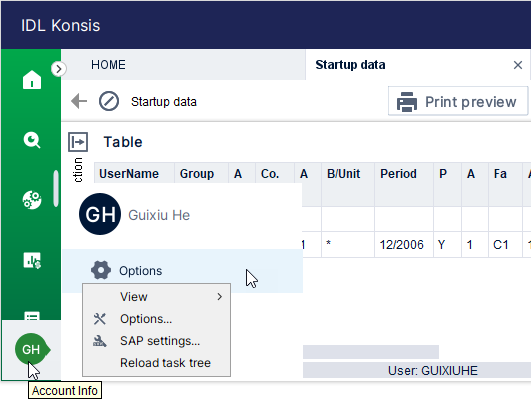
Task: Click the Options gear entry in account panel
Action: [183, 271]
